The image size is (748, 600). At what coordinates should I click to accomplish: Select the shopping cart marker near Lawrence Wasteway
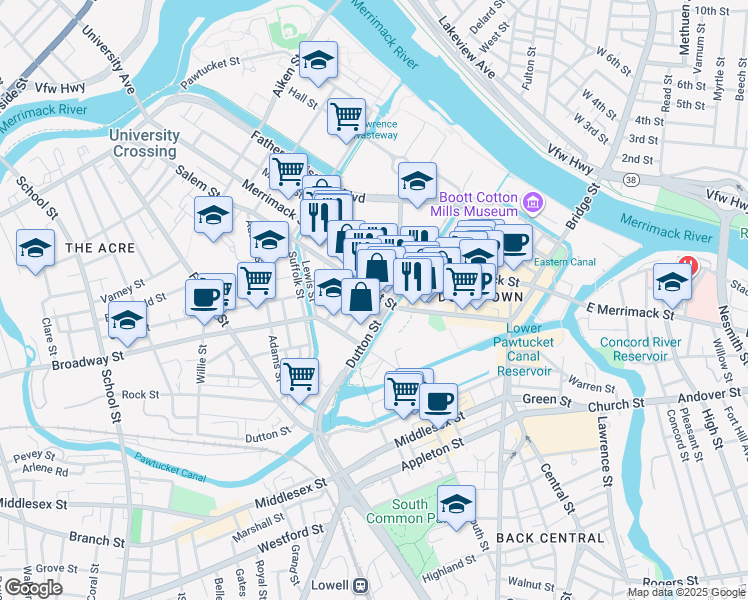tap(347, 119)
